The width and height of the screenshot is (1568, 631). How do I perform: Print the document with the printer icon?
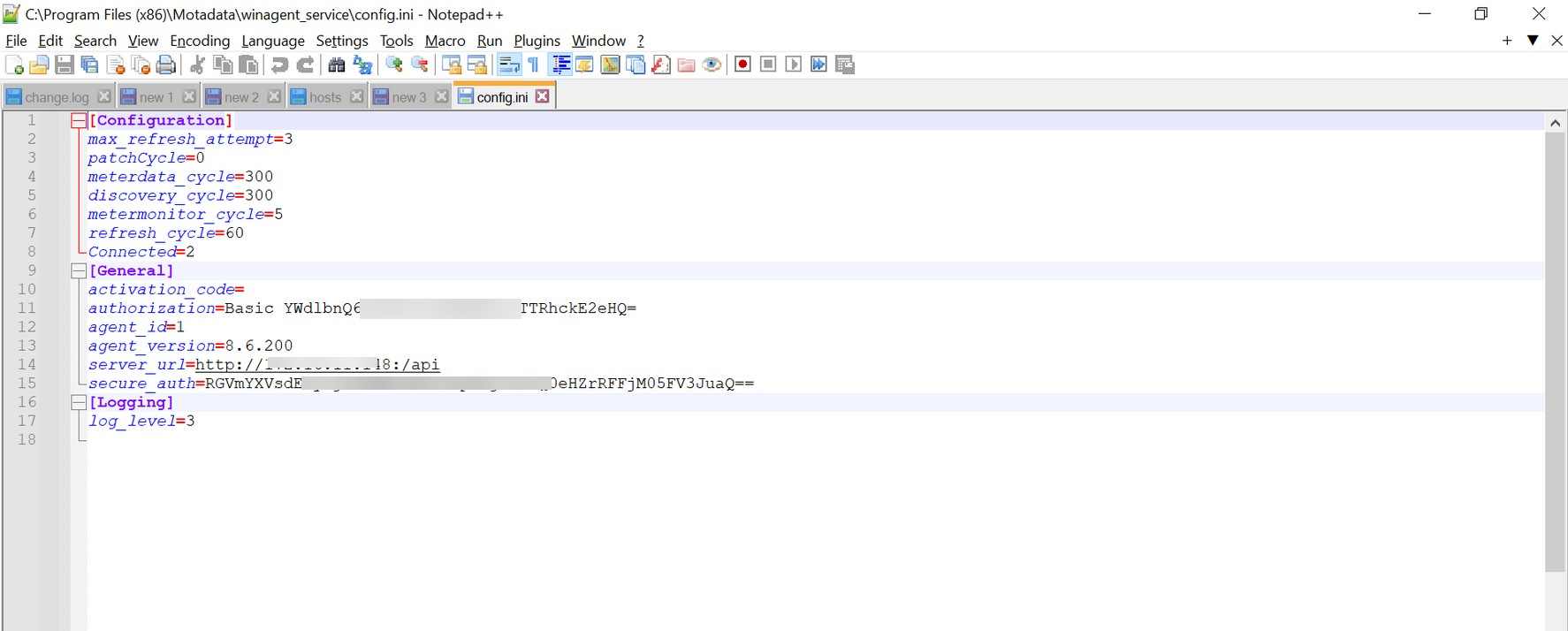pyautogui.click(x=165, y=65)
